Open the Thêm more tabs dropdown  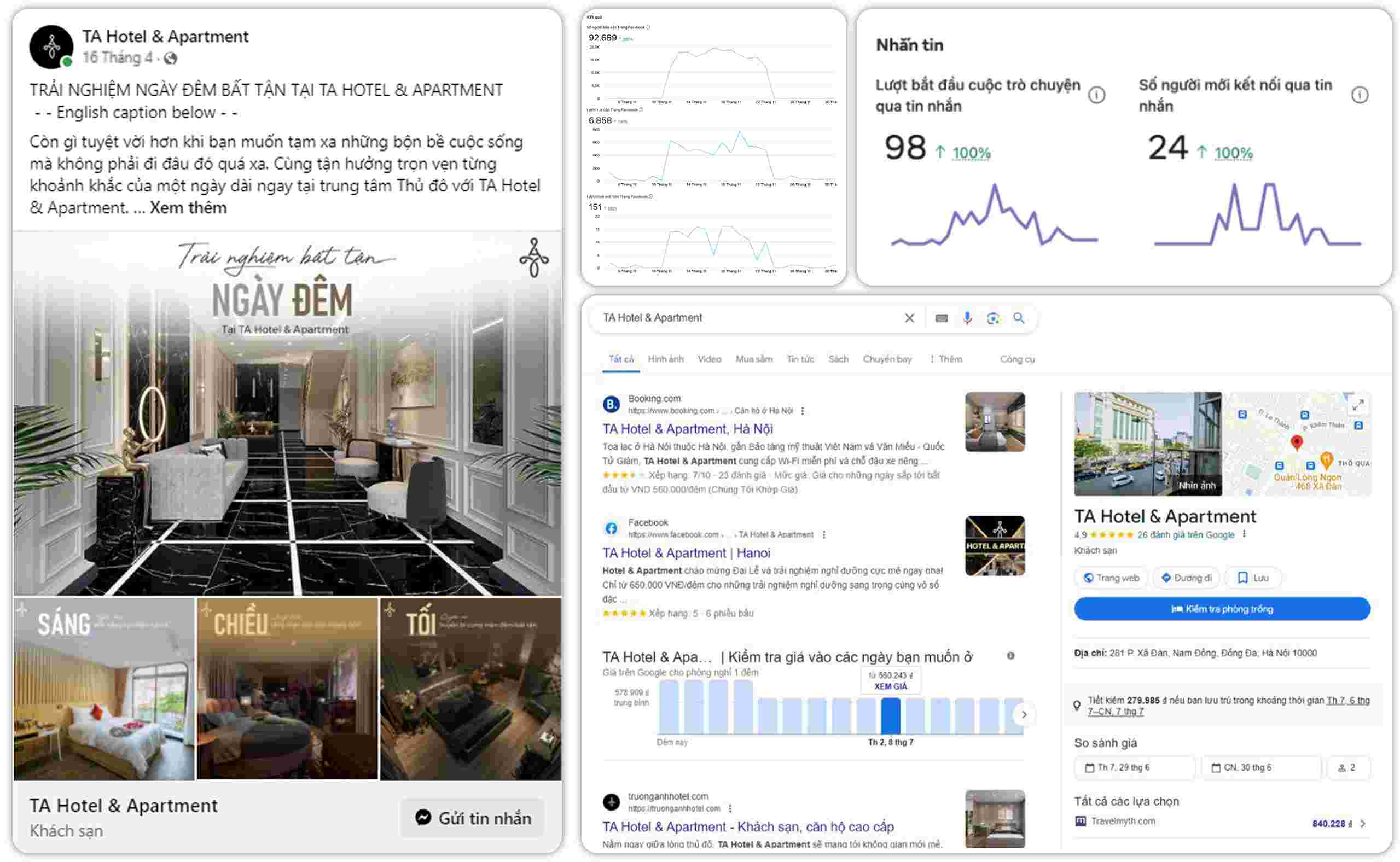(945, 359)
